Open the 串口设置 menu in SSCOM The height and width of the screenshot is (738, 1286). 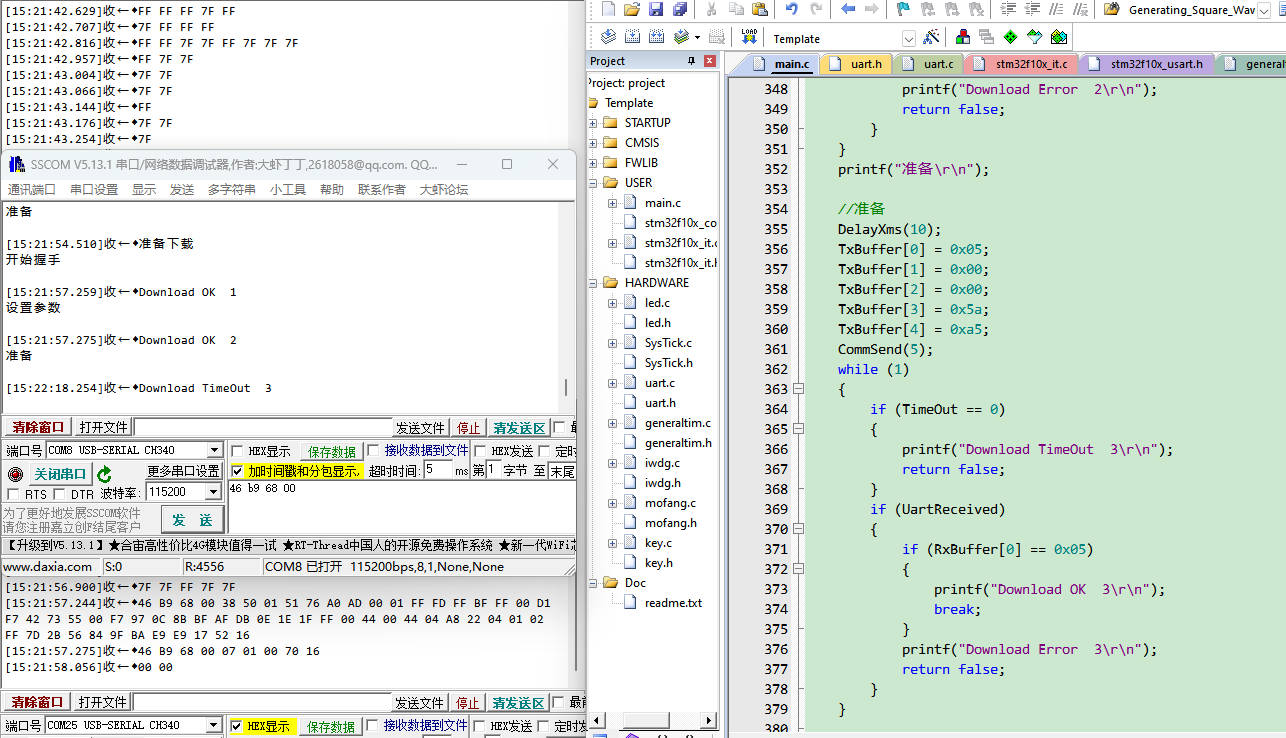94,189
